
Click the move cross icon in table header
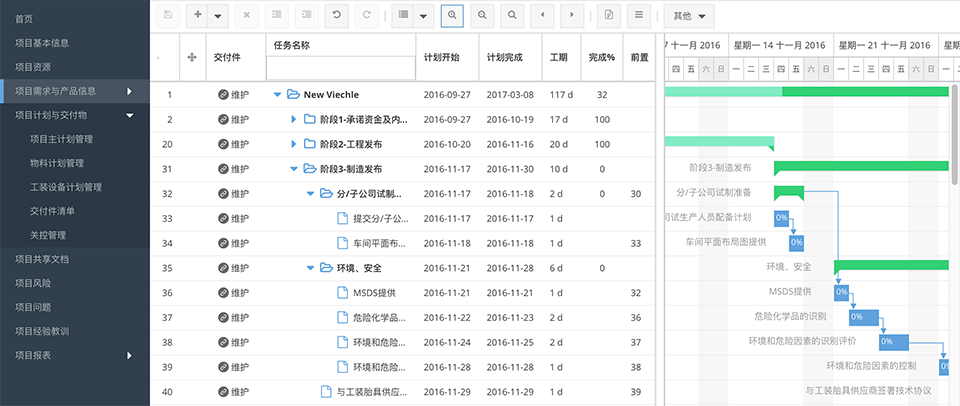point(192,58)
